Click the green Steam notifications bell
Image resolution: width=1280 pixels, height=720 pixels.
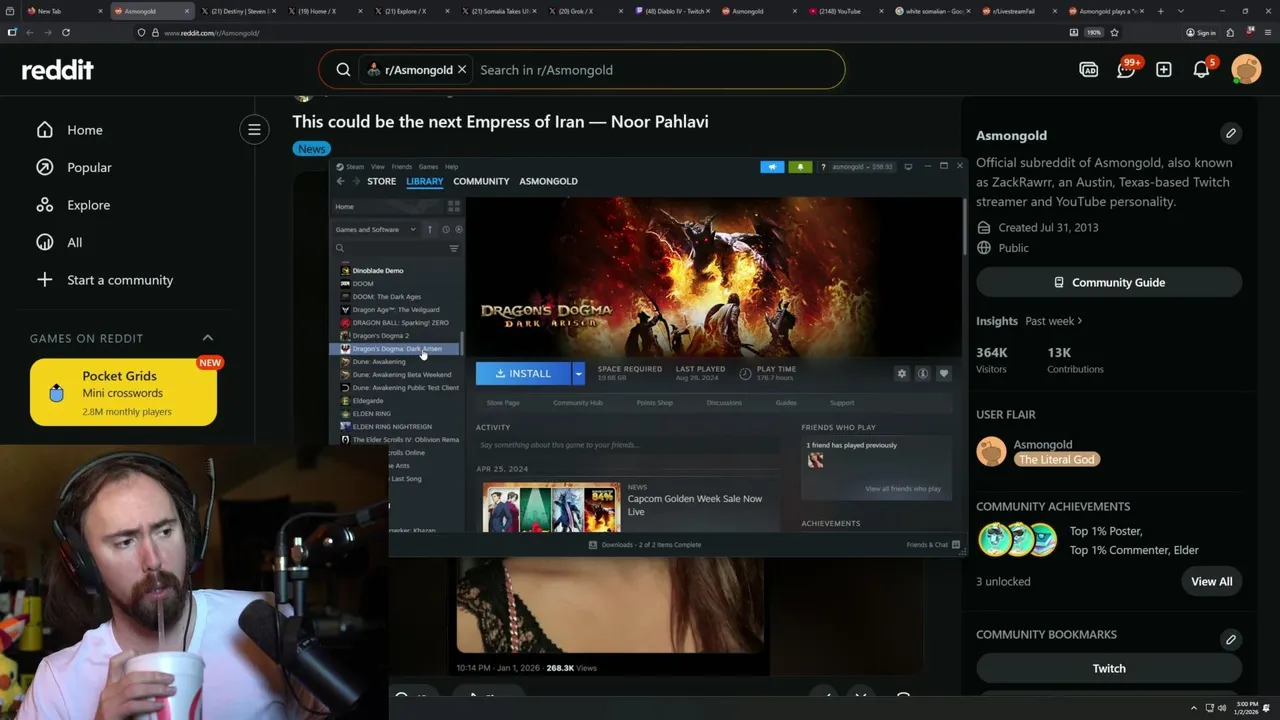pyautogui.click(x=800, y=167)
